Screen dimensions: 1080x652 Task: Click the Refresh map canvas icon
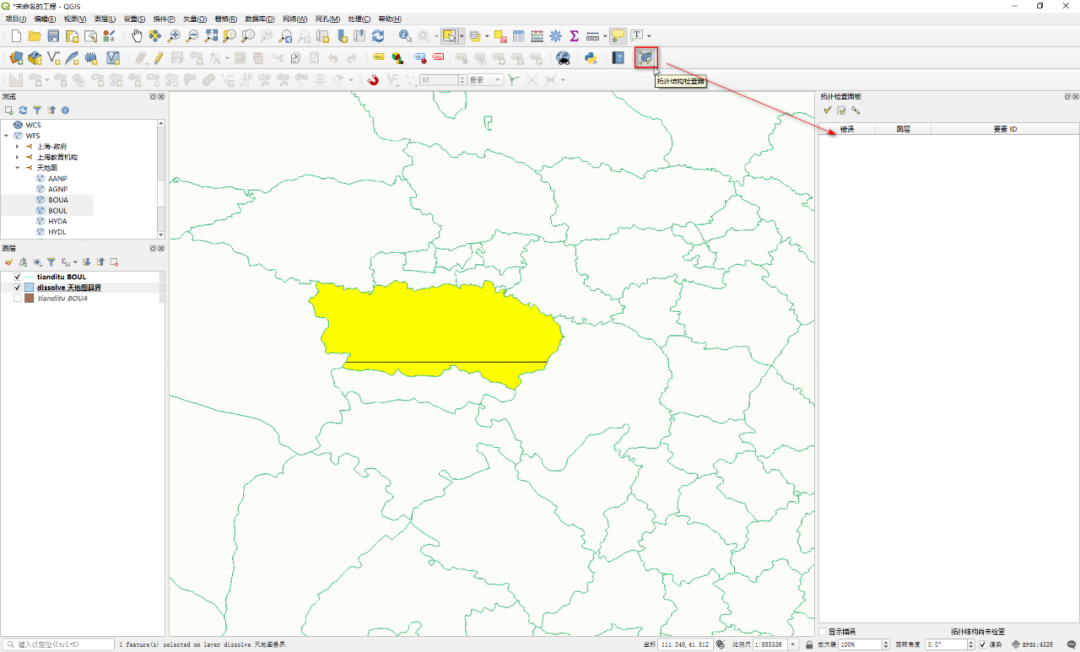378,36
